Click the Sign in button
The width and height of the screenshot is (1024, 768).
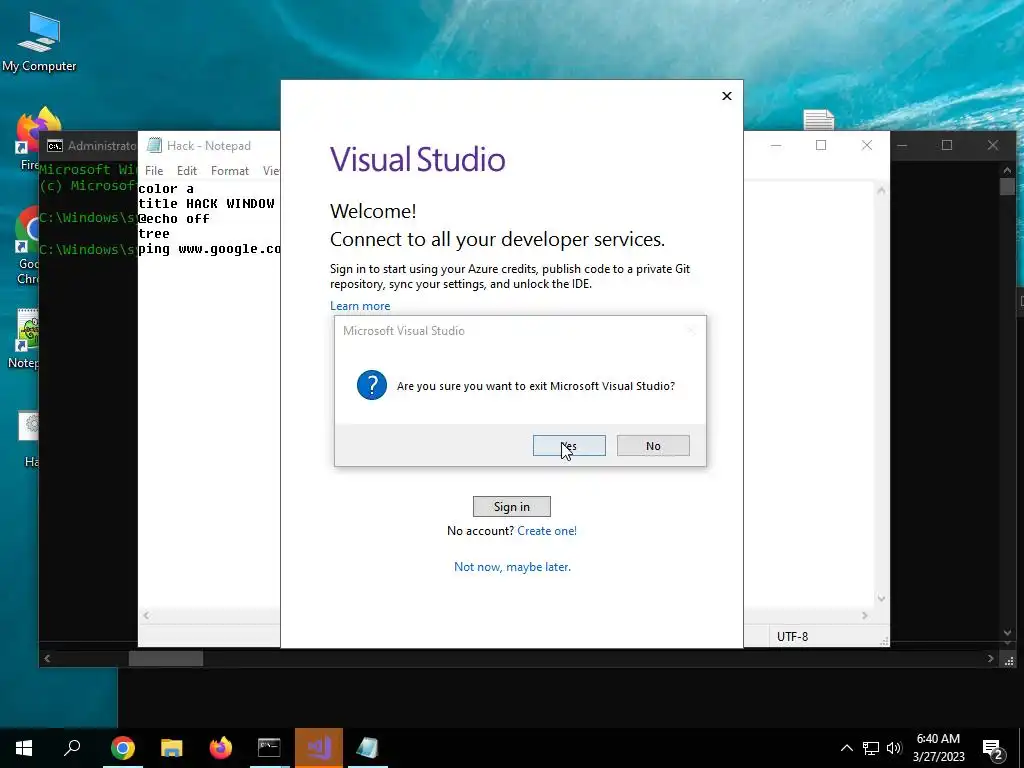511,506
